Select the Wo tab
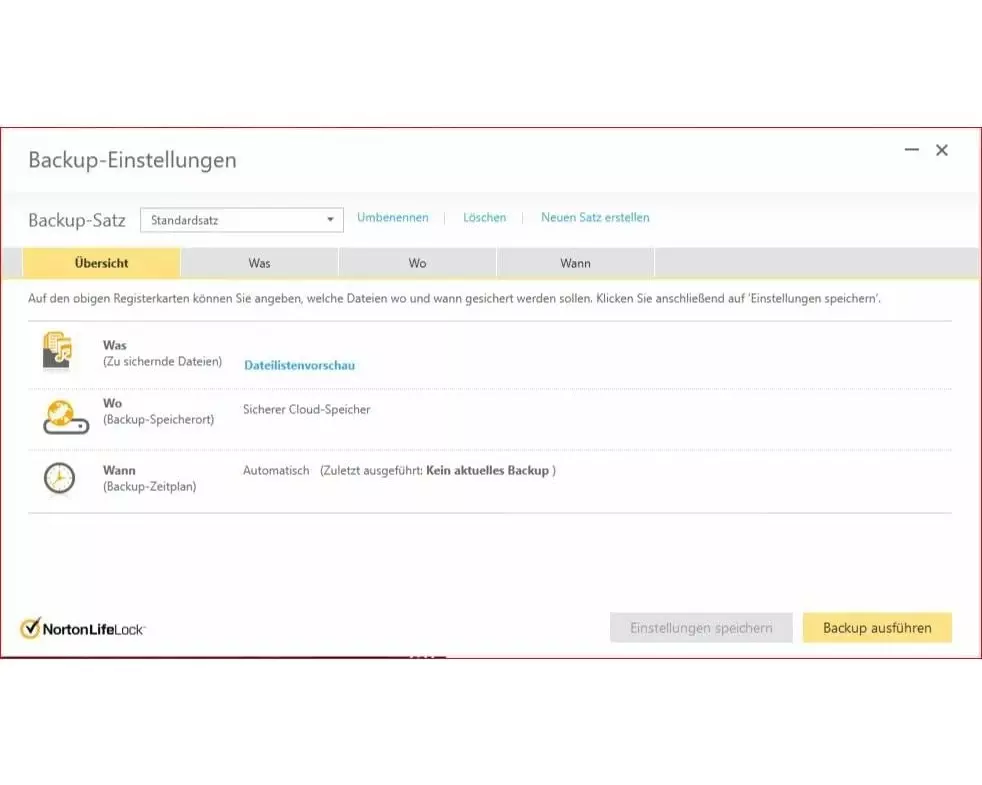This screenshot has height=785, width=982. click(x=417, y=263)
